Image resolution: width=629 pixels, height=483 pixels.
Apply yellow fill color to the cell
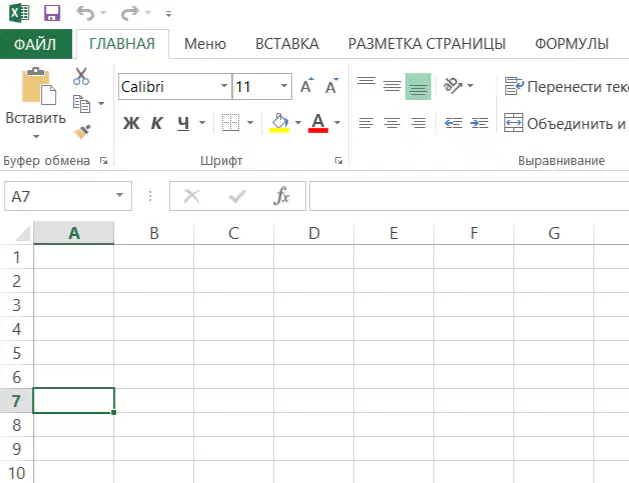tap(280, 122)
